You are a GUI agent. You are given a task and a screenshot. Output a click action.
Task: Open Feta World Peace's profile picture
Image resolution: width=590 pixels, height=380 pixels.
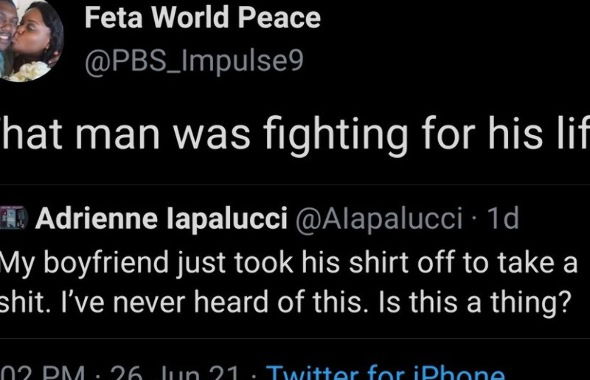(x=29, y=40)
